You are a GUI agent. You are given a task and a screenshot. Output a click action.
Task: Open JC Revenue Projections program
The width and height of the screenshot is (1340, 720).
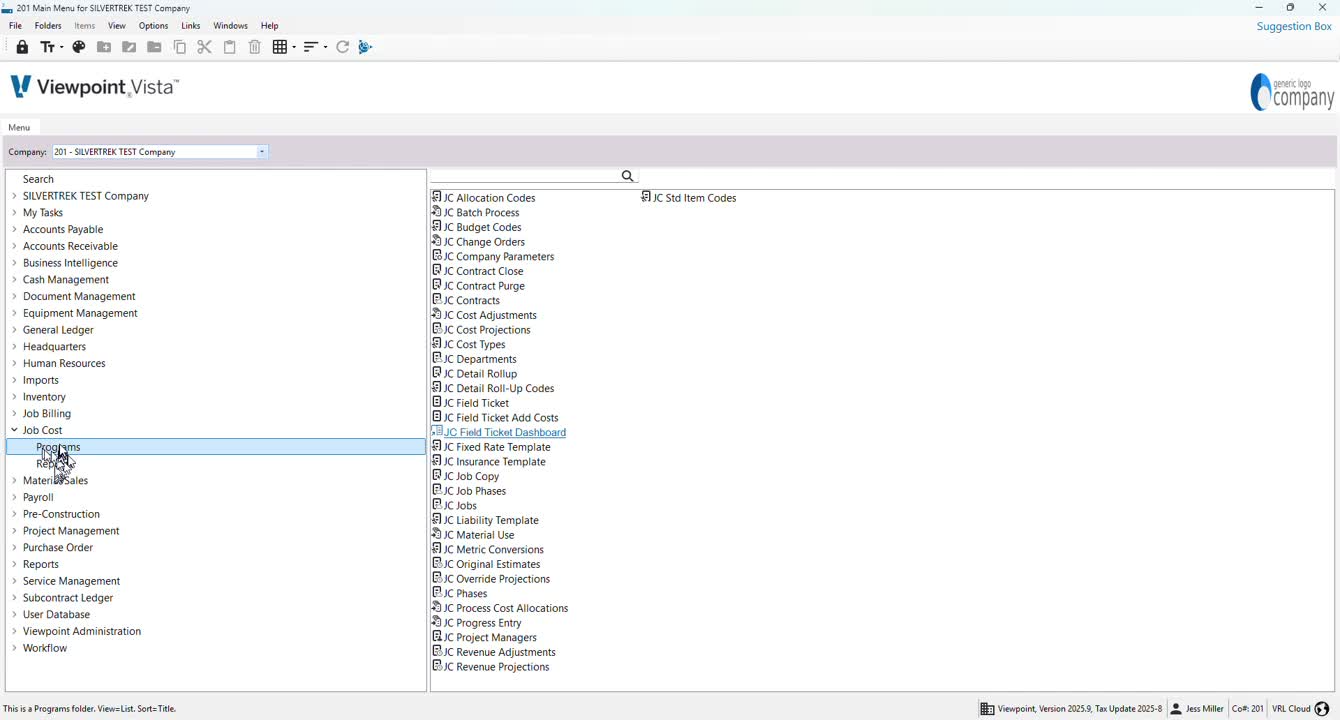497,667
